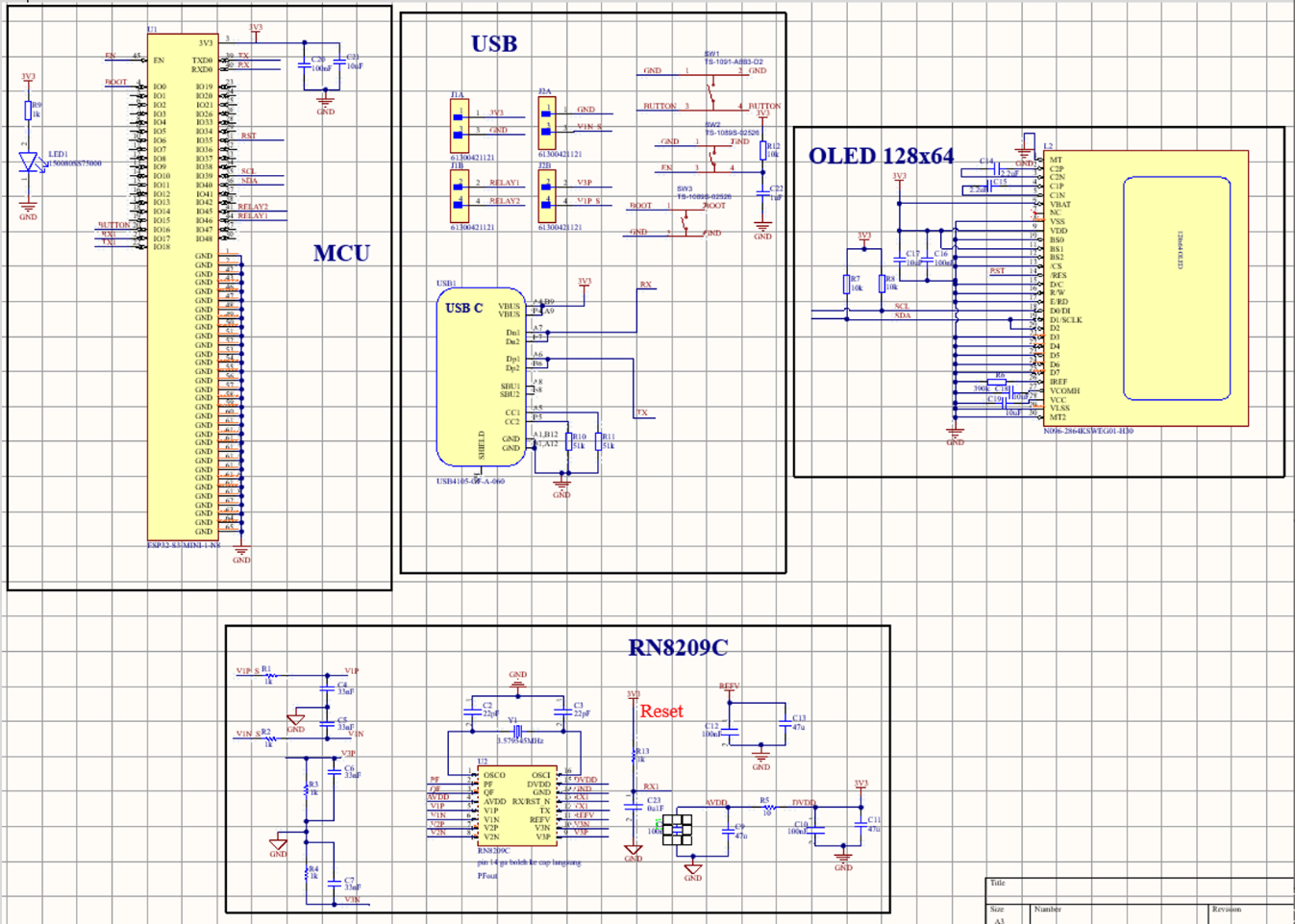Select connector J2B symbol
Image resolution: width=1295 pixels, height=924 pixels.
547,196
